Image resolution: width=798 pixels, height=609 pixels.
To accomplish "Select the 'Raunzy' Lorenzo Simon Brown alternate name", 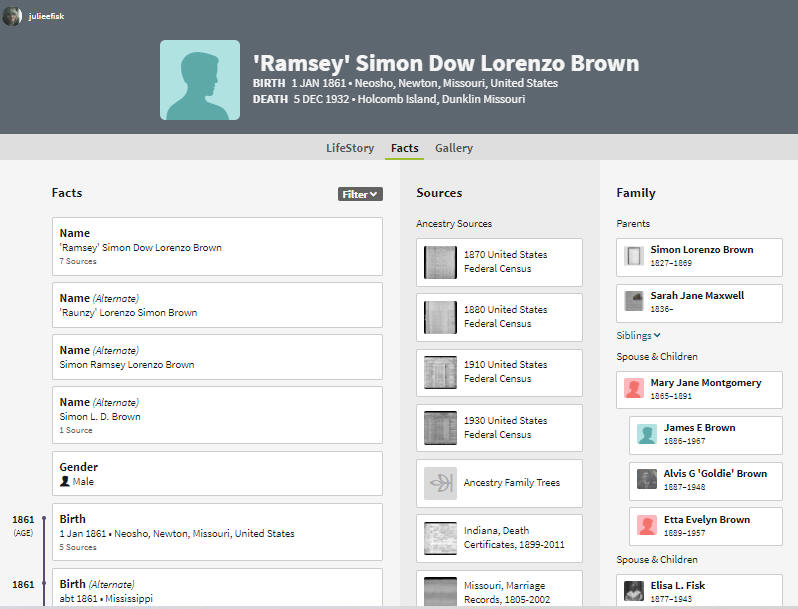I will (217, 305).
